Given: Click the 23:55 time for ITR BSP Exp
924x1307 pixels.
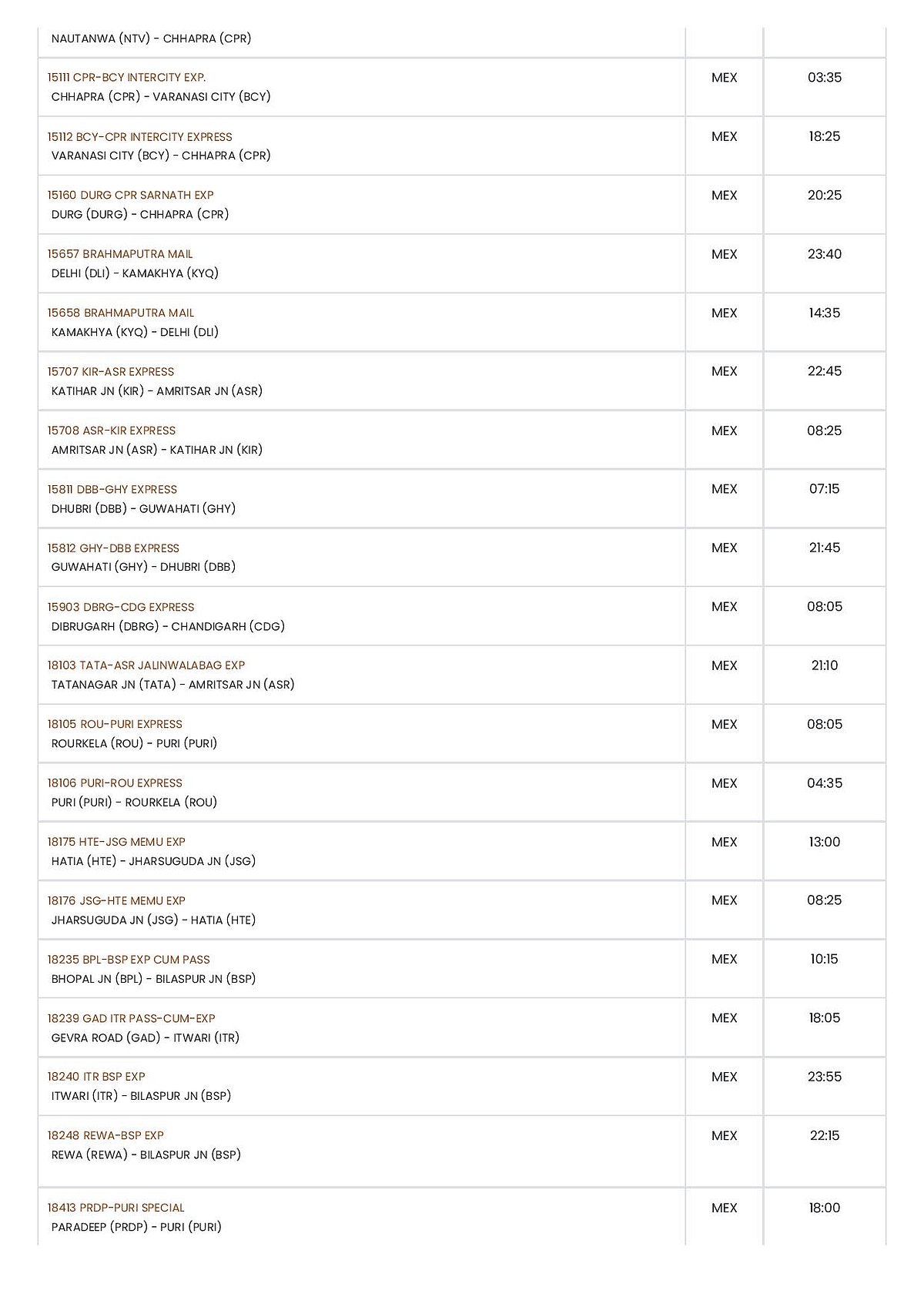Looking at the screenshot, I should coord(824,1077).
